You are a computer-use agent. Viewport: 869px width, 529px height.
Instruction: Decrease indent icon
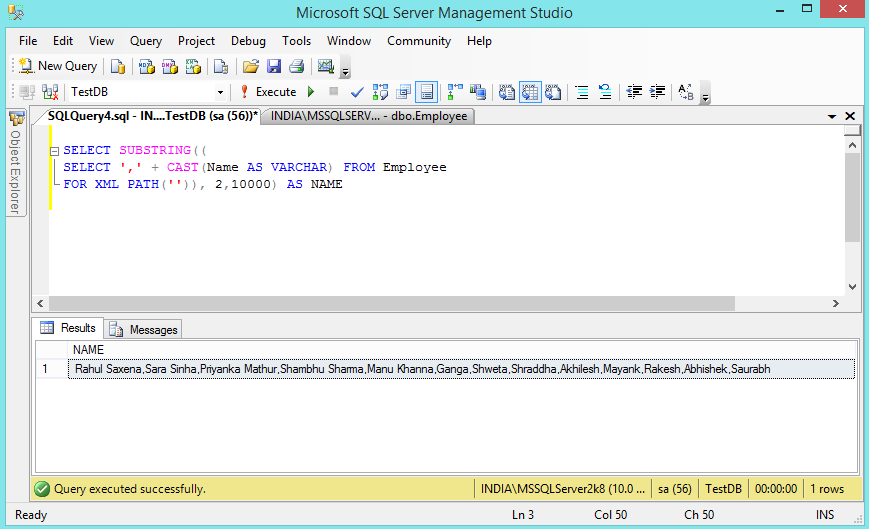click(x=634, y=92)
